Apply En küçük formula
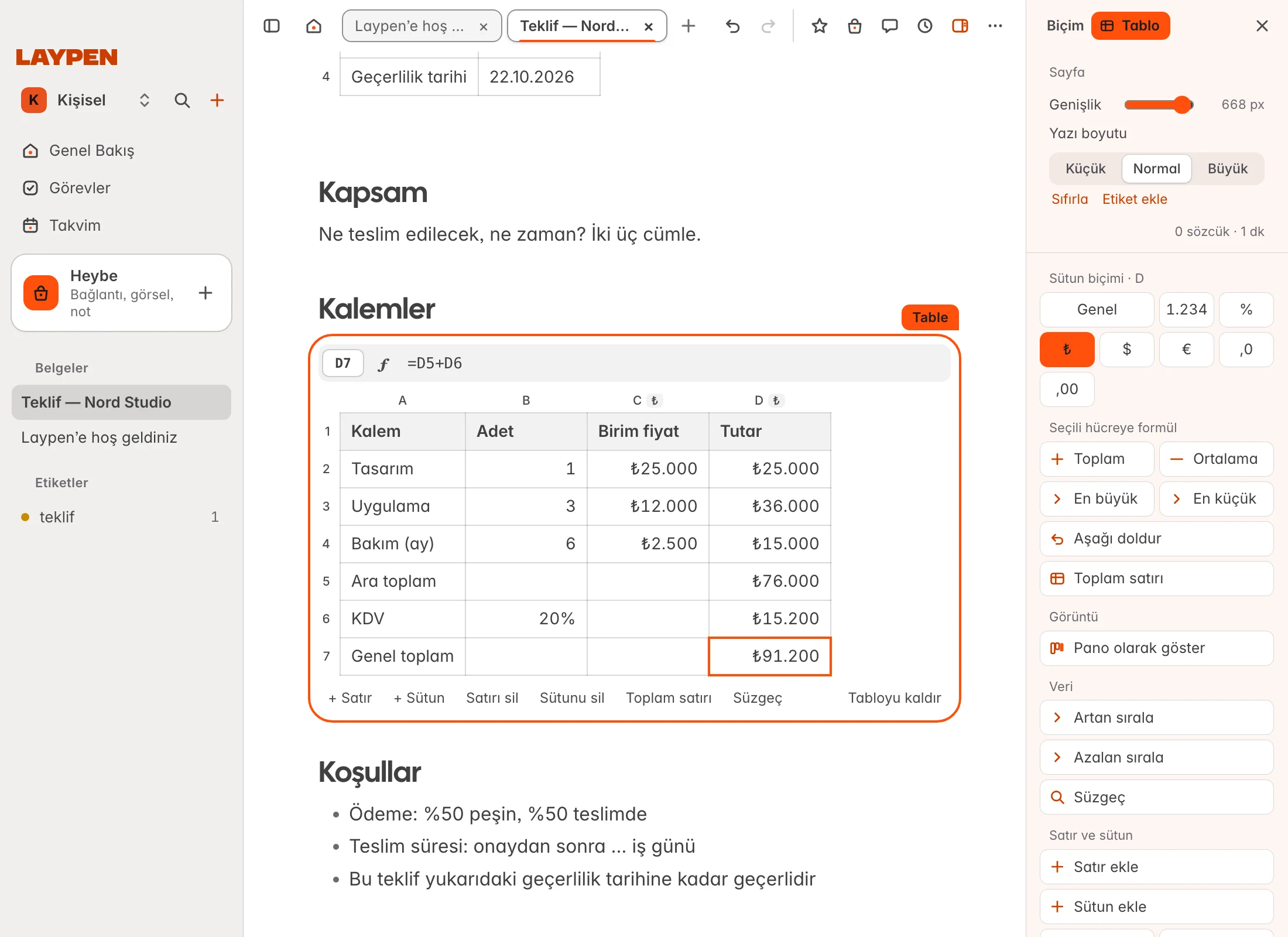The height and width of the screenshot is (937, 1288). tap(1216, 499)
